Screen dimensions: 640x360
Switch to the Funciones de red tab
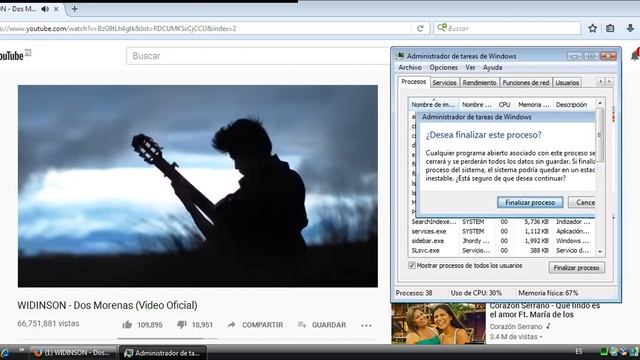[x=526, y=82]
